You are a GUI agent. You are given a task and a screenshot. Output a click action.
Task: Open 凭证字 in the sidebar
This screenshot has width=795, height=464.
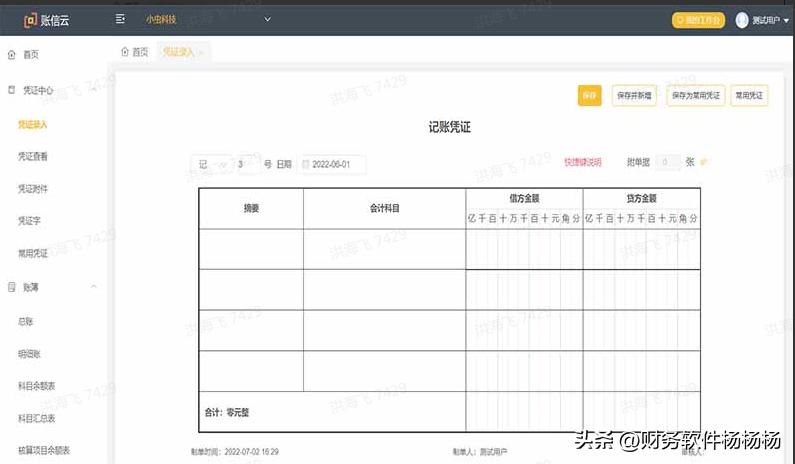(x=29, y=221)
